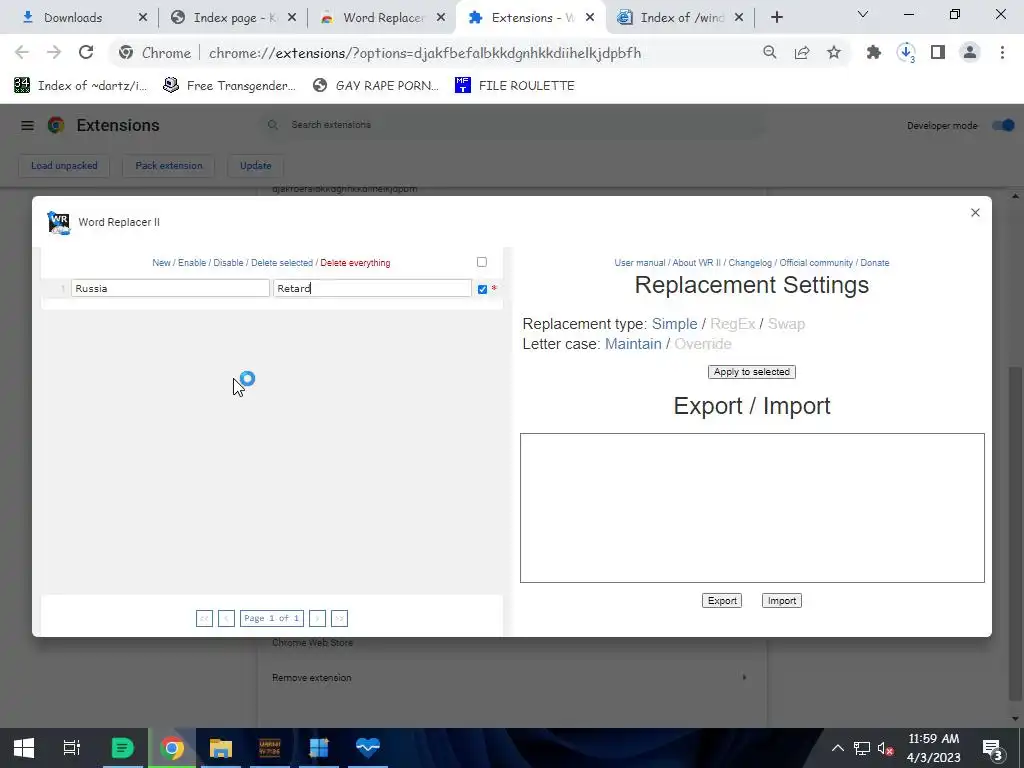Click the Disable link
Screen dimensions: 1024x768
tap(229, 263)
